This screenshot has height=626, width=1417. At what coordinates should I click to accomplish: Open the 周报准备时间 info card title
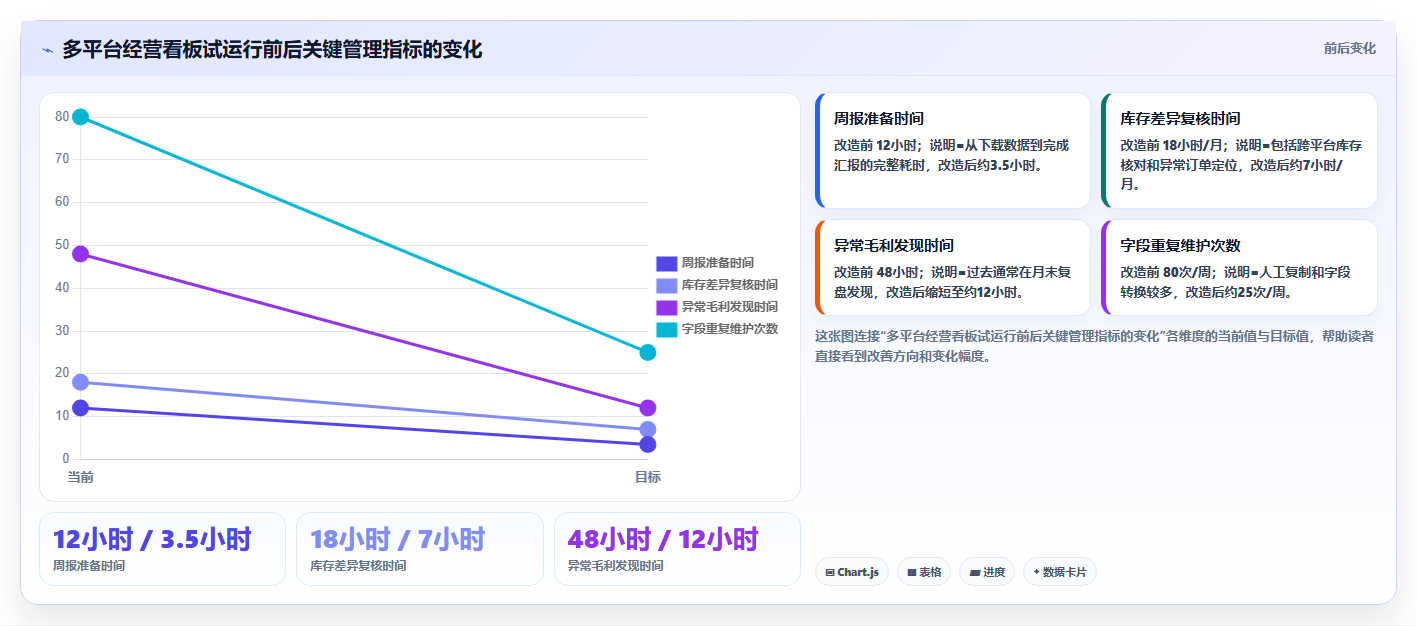coord(879,118)
